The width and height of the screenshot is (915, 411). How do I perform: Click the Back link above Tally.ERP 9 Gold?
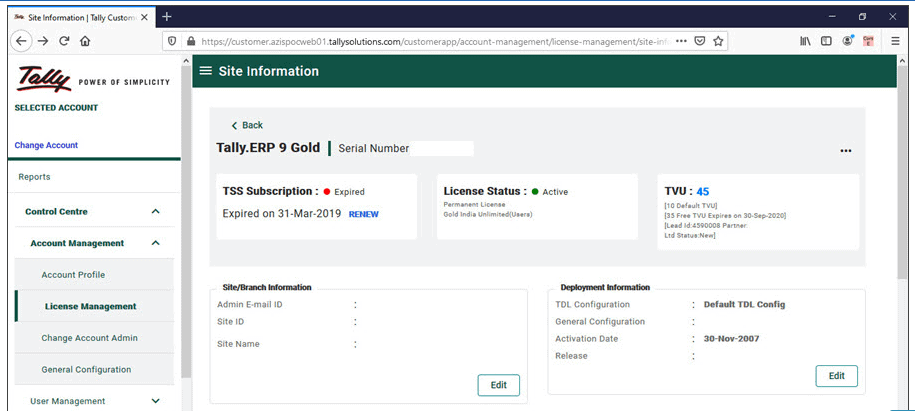pos(247,125)
